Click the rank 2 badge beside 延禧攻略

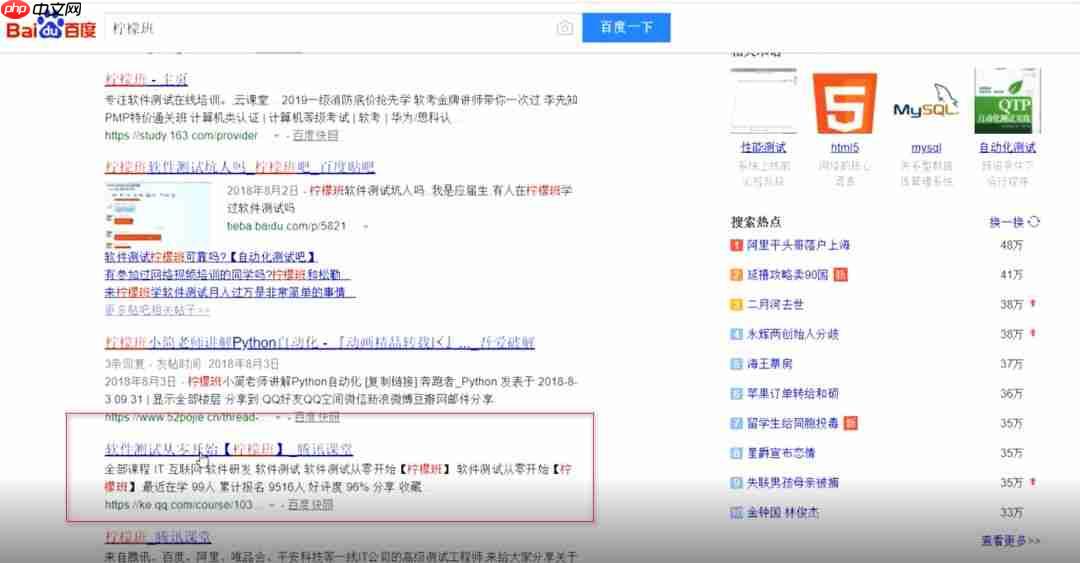(x=736, y=275)
